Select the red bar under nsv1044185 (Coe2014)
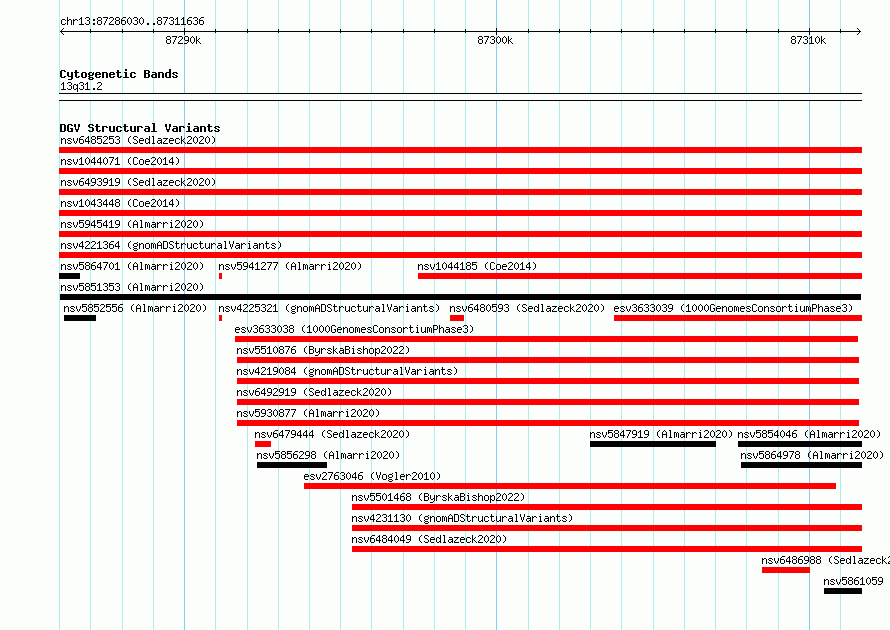This screenshot has height=630, width=890. tap(640, 276)
